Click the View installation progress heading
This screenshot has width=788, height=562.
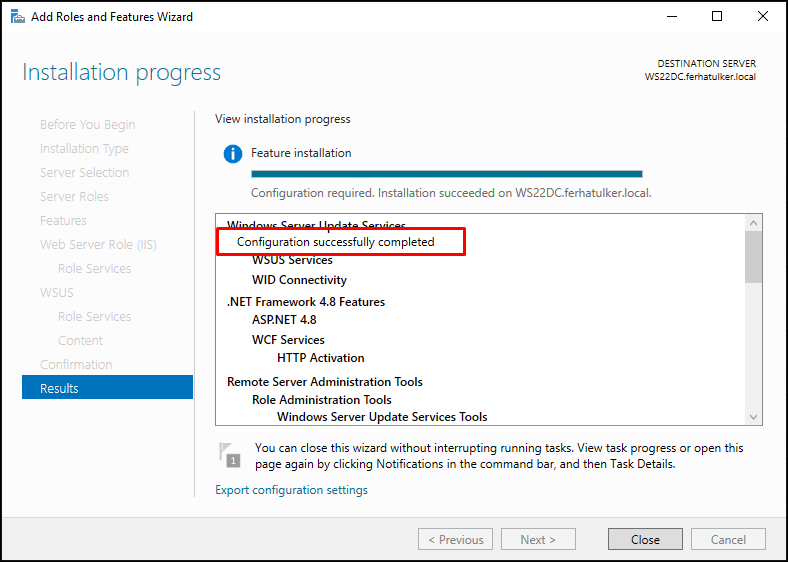[x=282, y=119]
